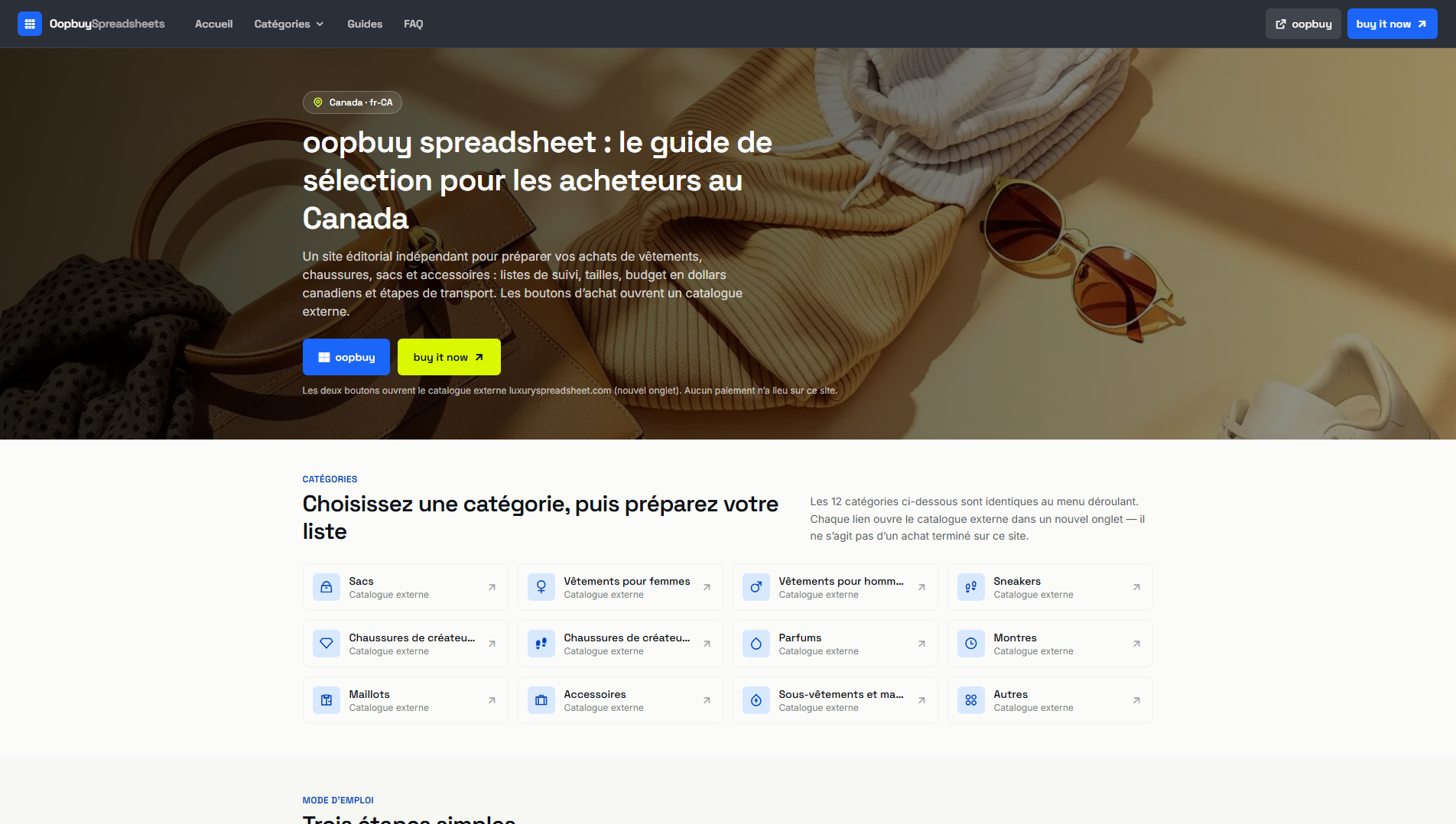
Task: Click the four-circles icon on the Autres card
Action: point(971,700)
